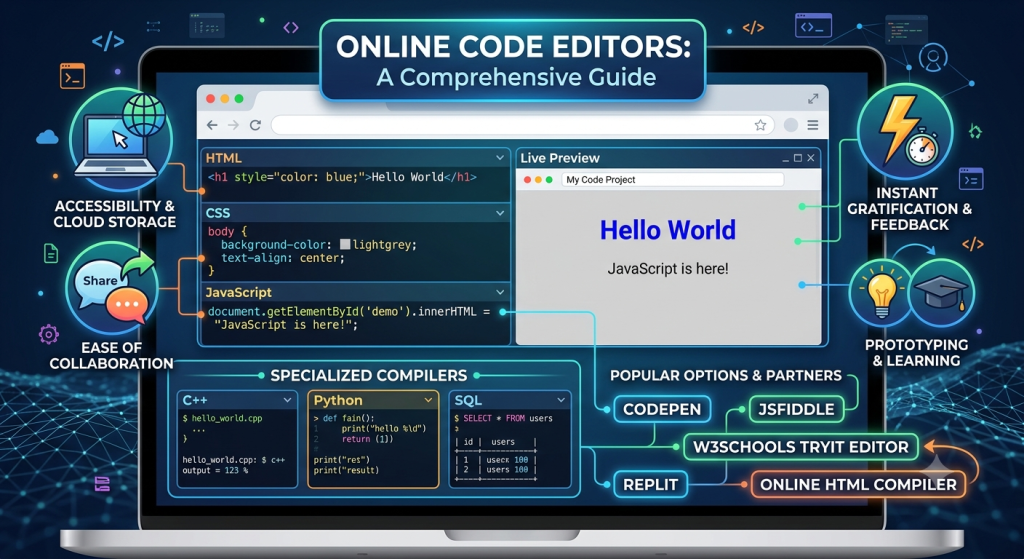The height and width of the screenshot is (559, 1024).
Task: Click the grey profile circle in browser toolbar
Action: tap(791, 125)
